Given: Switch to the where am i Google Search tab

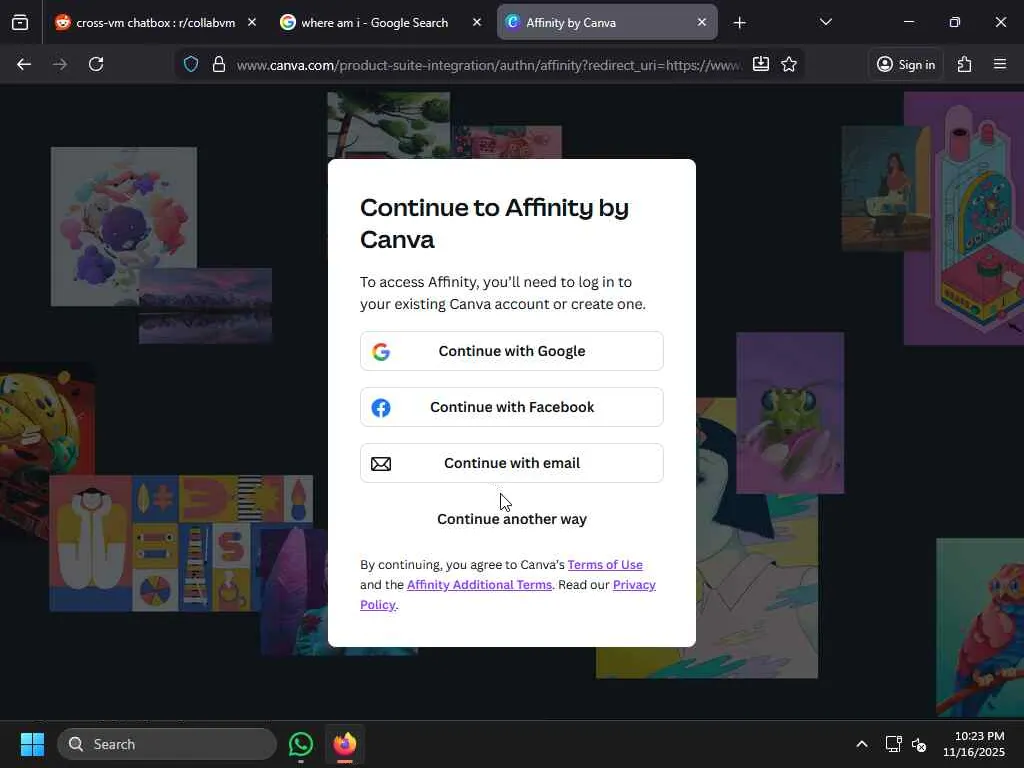Looking at the screenshot, I should [374, 23].
